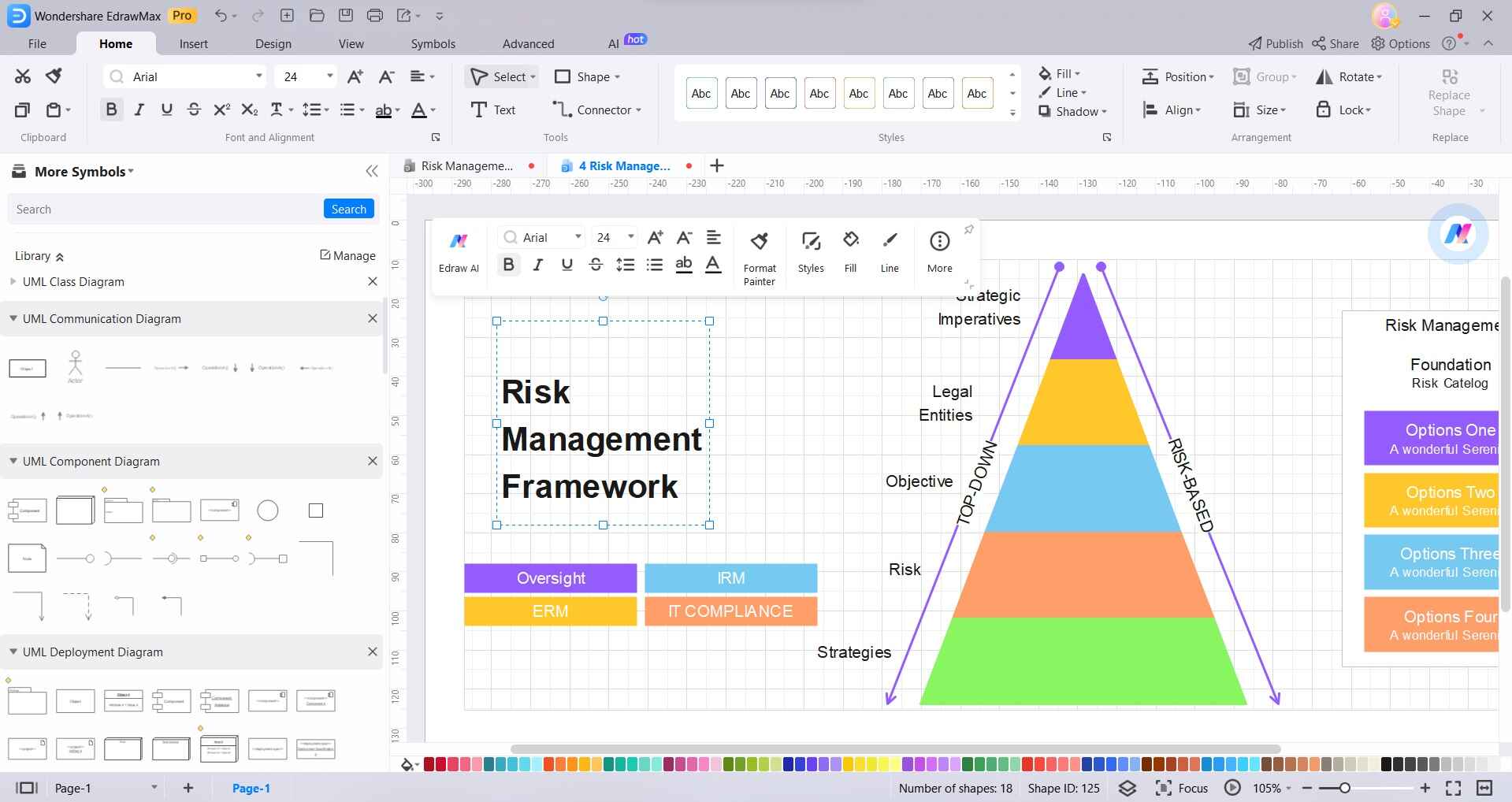Toggle Italic in the floating toolbar
The width and height of the screenshot is (1512, 802).
[538, 265]
